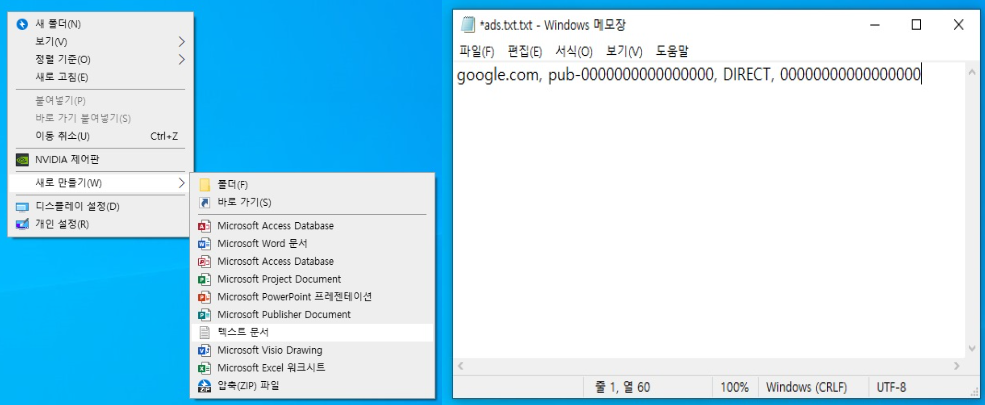Image resolution: width=985 pixels, height=405 pixels.
Task: Click Notepad horizontal scrollbar right arrow
Action: [x=957, y=365]
